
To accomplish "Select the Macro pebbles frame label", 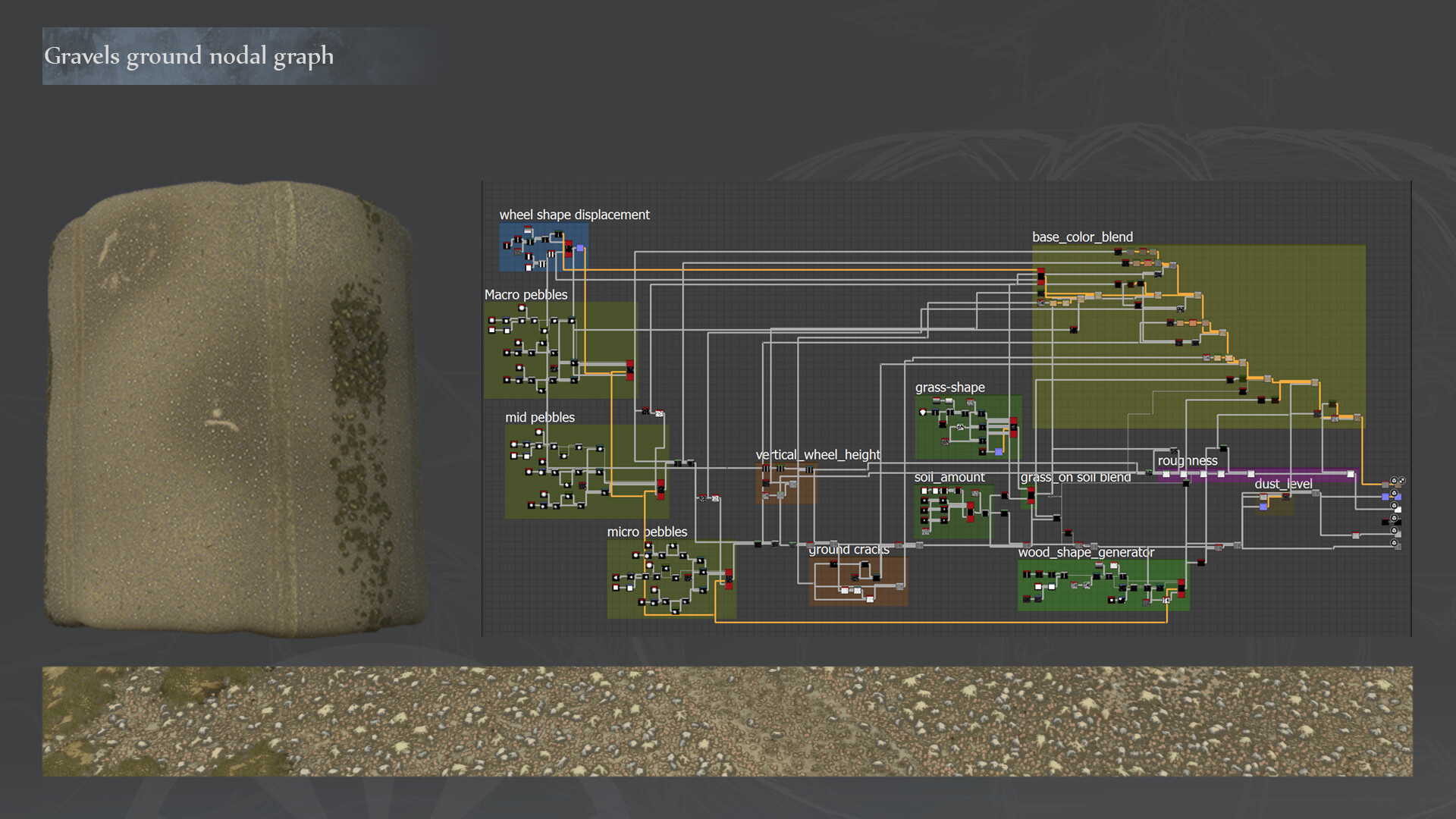I will (526, 295).
